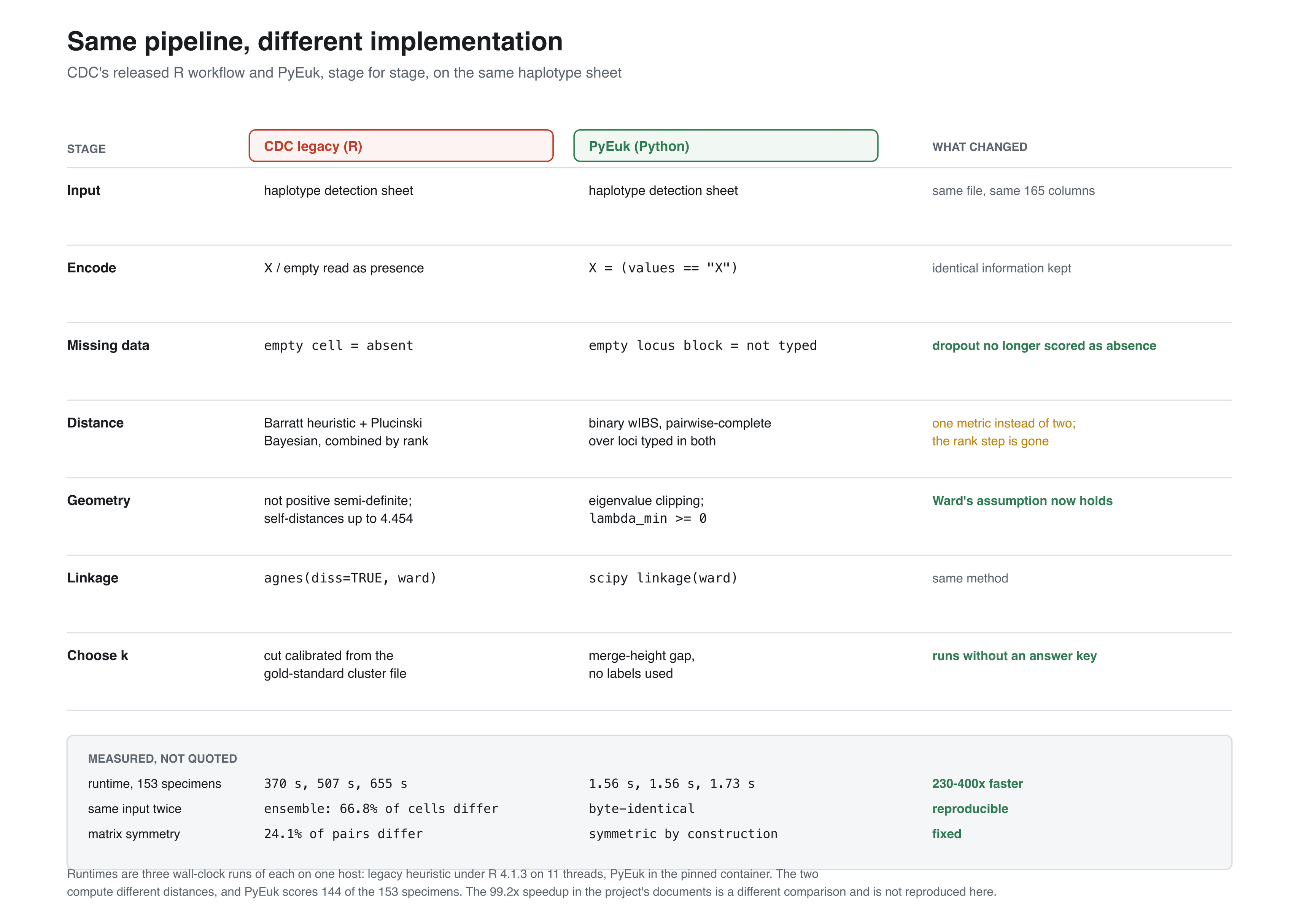Select the scipy linkage(ward) code cell
This screenshot has height=924, width=1299.
click(663, 577)
